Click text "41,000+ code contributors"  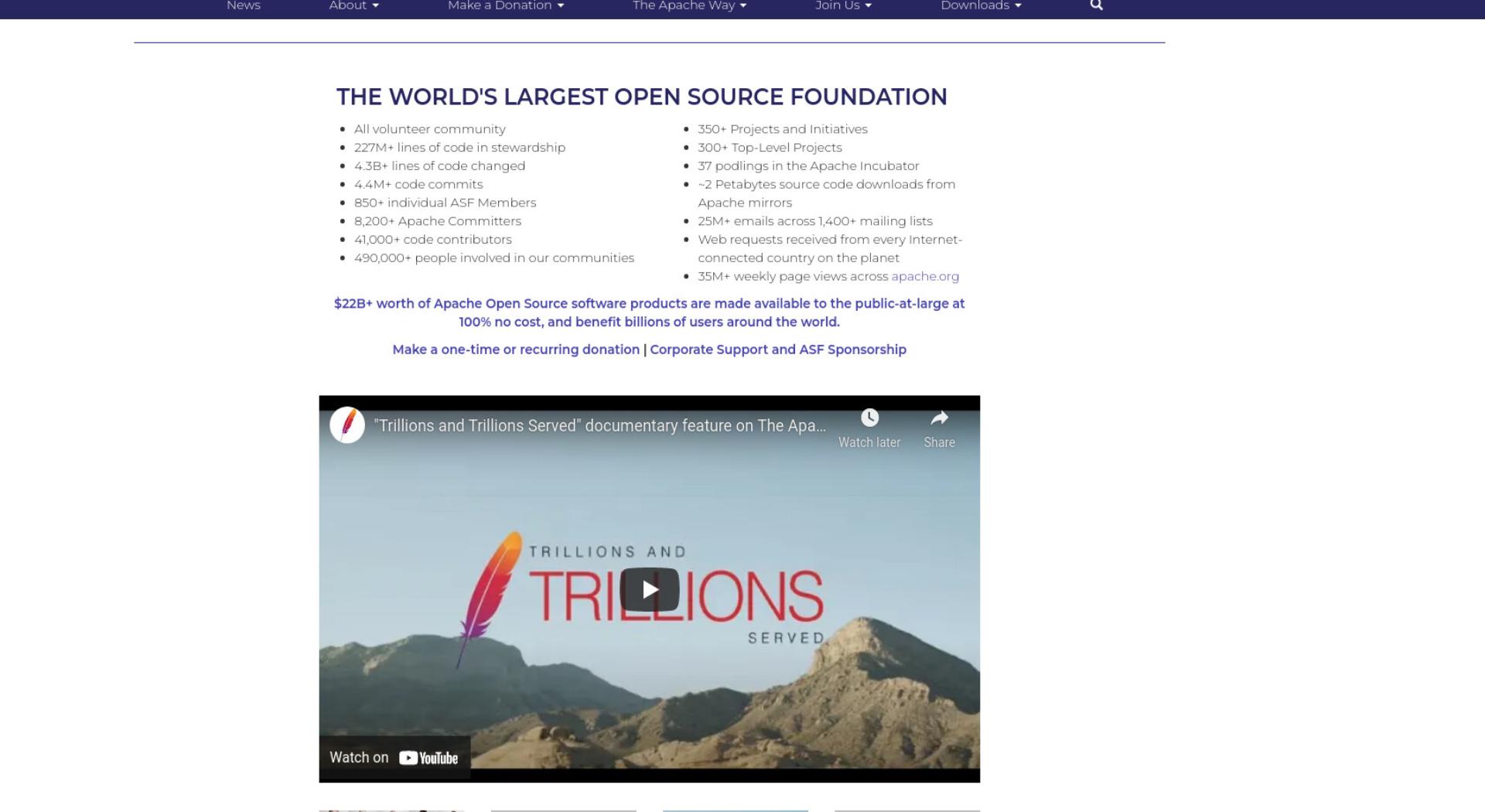pos(433,240)
